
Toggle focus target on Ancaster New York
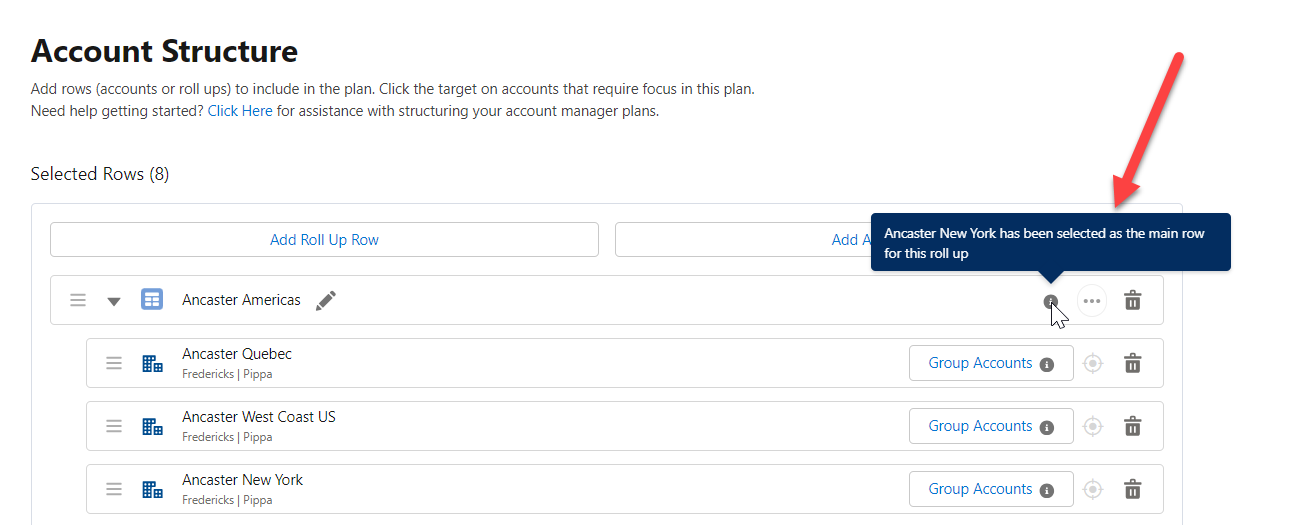[x=1093, y=489]
